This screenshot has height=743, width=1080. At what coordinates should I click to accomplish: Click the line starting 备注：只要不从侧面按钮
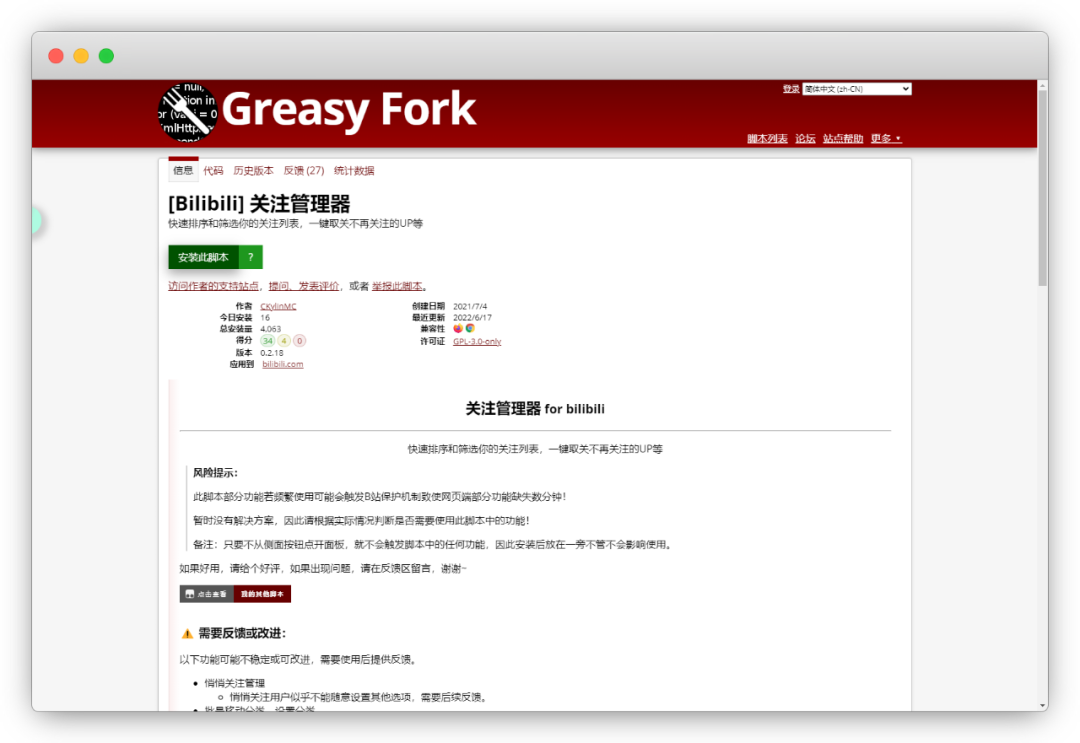click(433, 545)
